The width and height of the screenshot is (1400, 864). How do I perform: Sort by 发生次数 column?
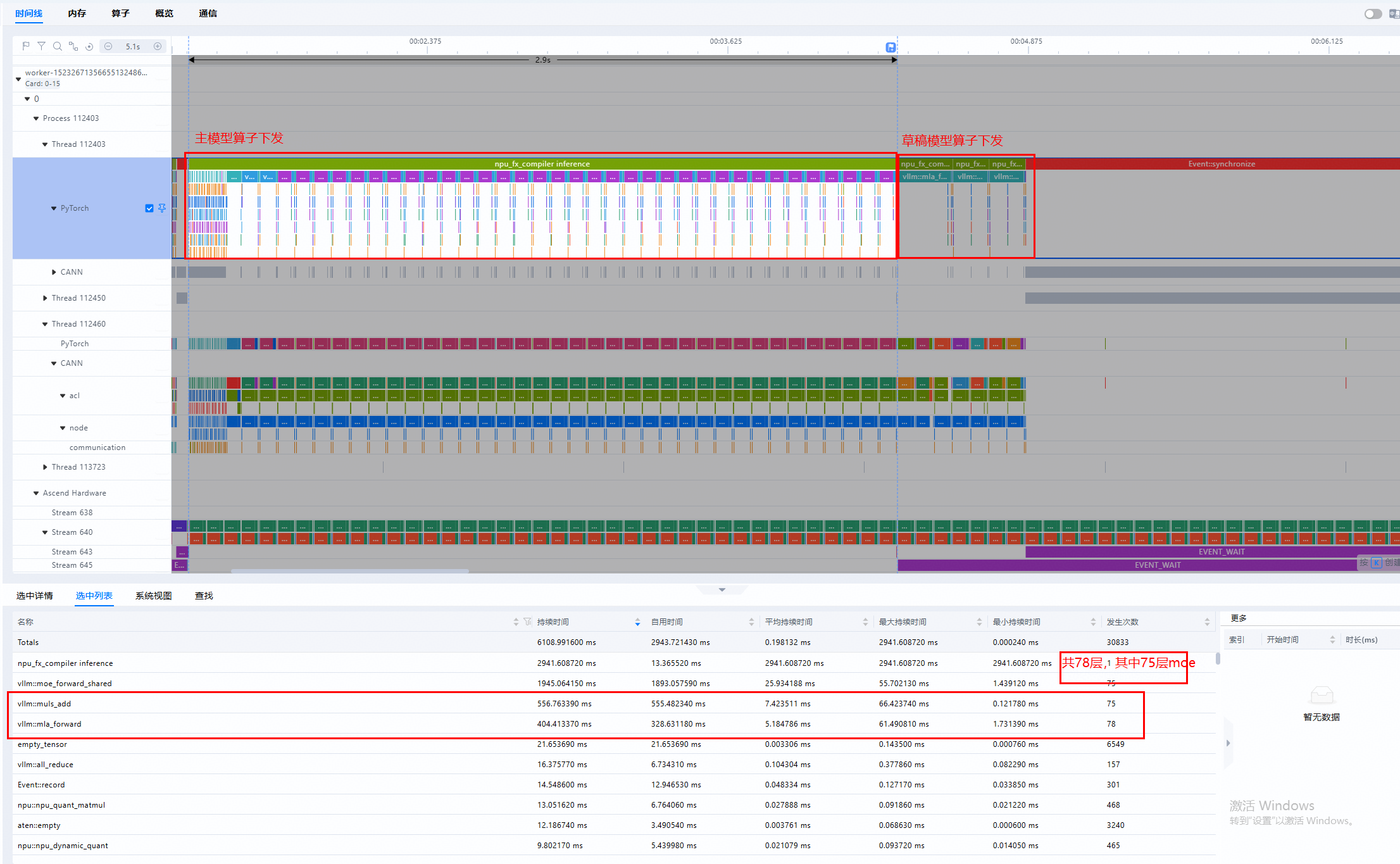point(1207,622)
